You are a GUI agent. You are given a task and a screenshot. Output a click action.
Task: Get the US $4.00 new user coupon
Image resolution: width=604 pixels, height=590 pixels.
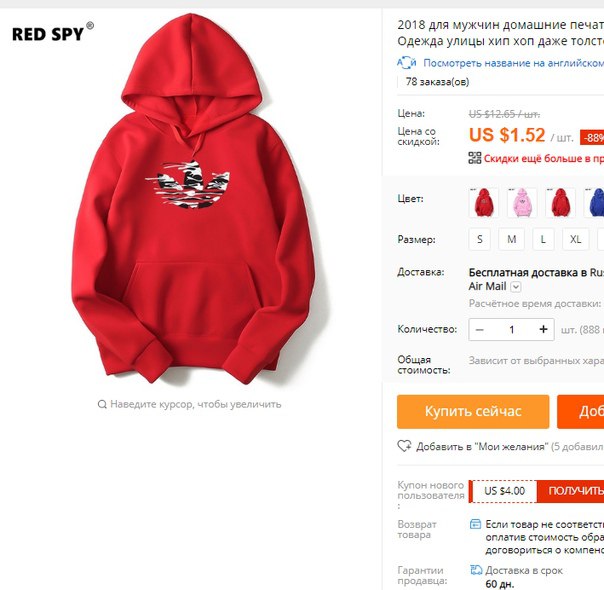tap(575, 491)
